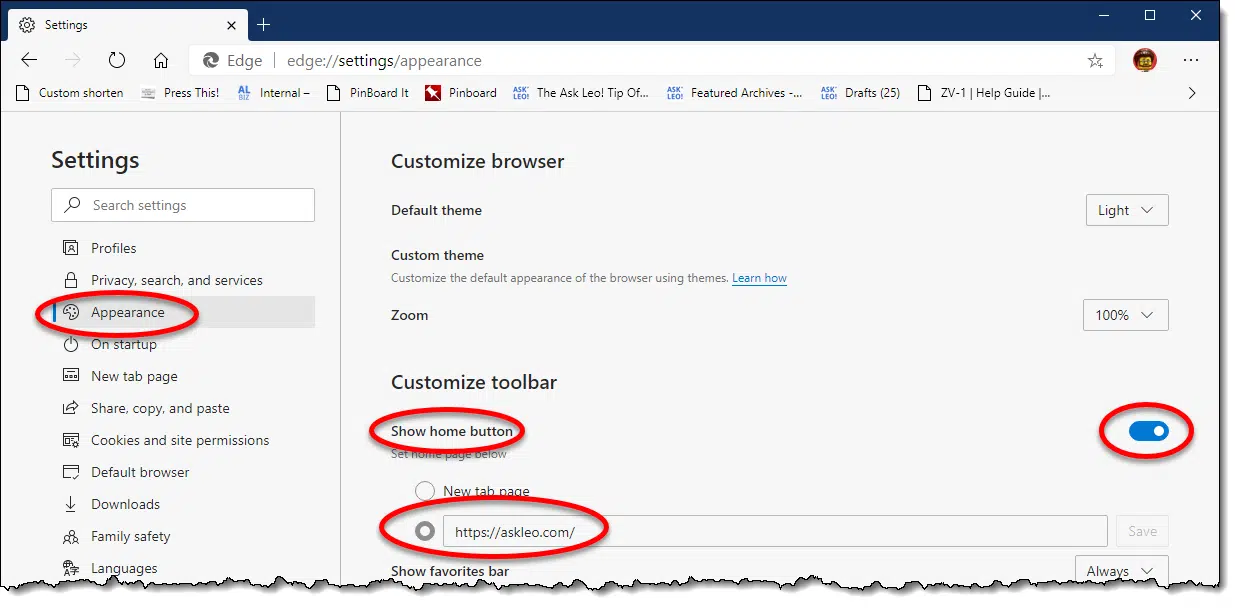Click the New tab page icon
Screen dimensions: 1235x608
tap(71, 376)
